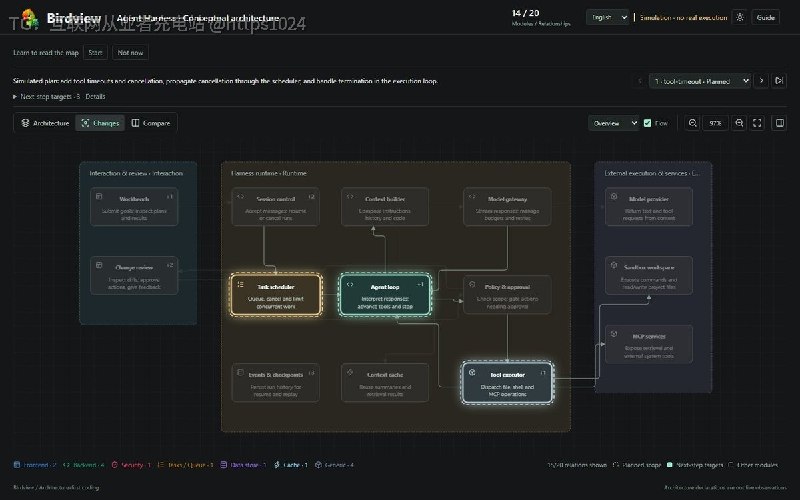The image size is (800, 500).
Task: Open the tool-timeout Planned step dropdown
Action: tap(699, 81)
